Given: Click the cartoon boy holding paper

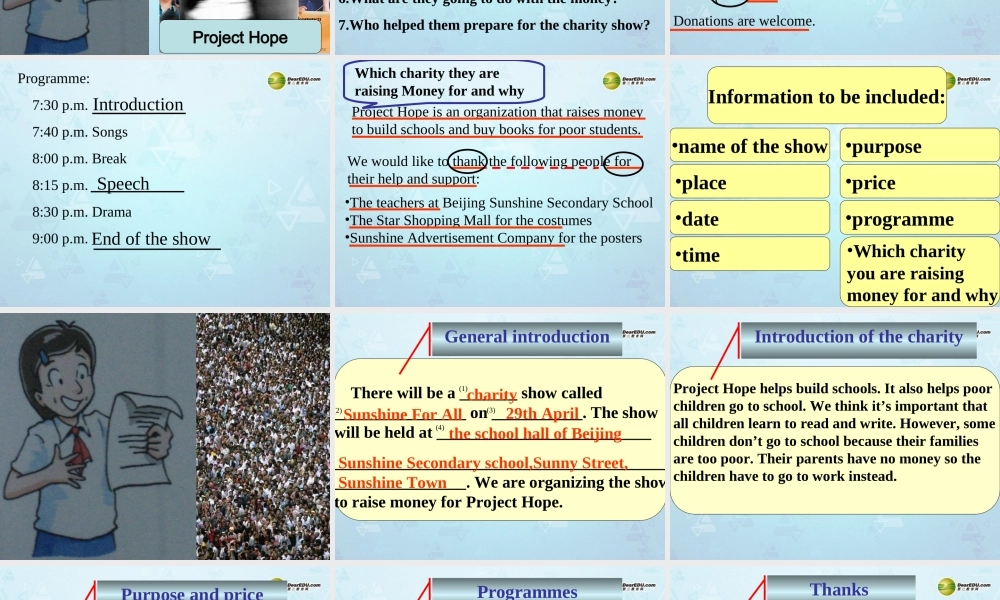Looking at the screenshot, I should (92, 440).
